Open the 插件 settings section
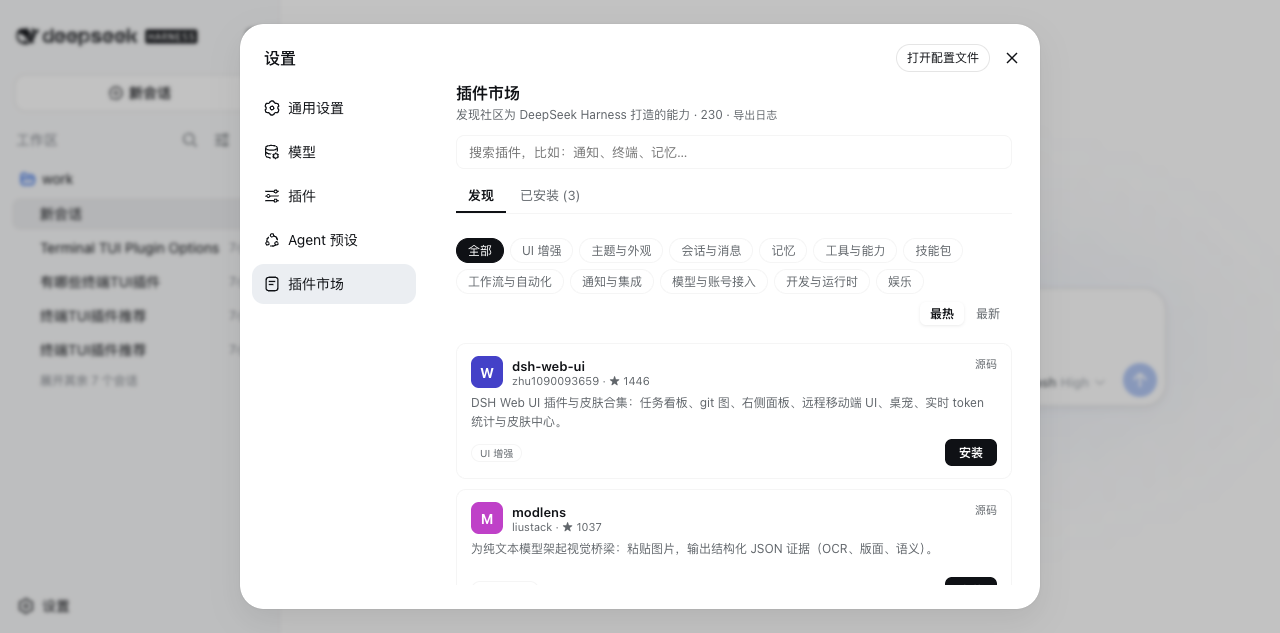The width and height of the screenshot is (1280, 633). (334, 196)
